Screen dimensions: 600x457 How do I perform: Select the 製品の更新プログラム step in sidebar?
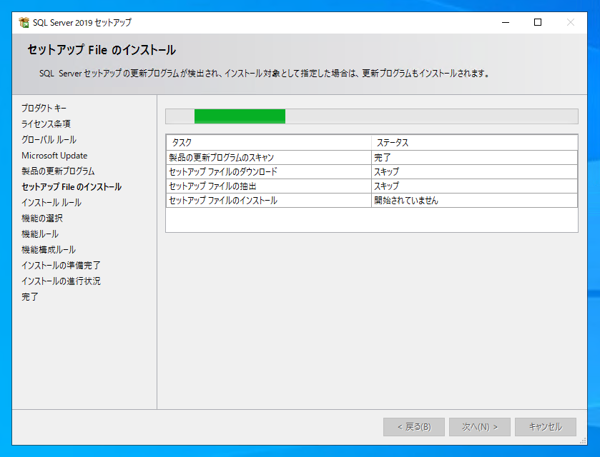coord(58,171)
